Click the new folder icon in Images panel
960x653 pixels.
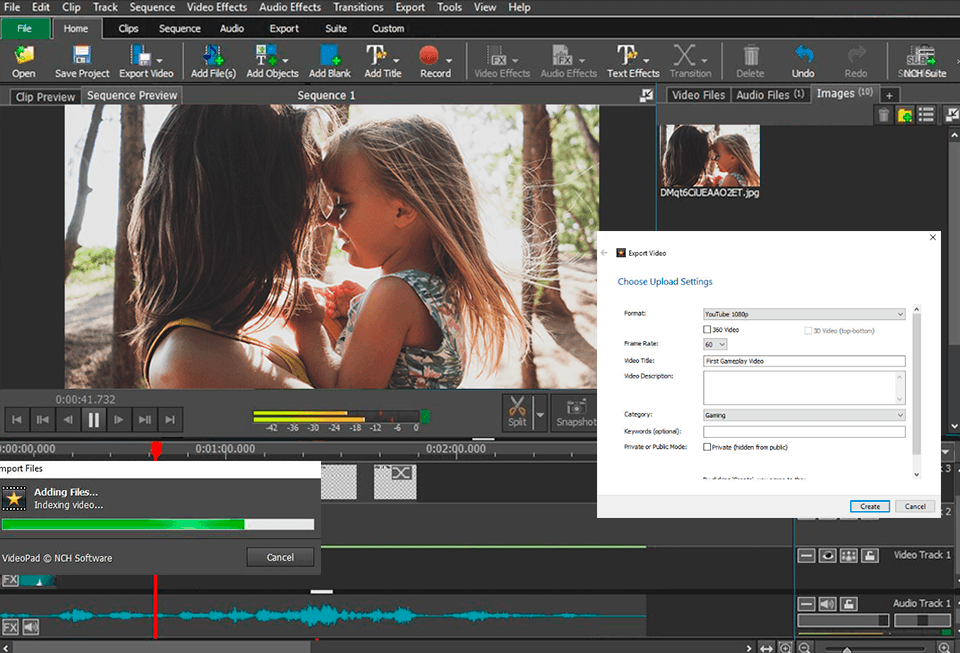(904, 114)
